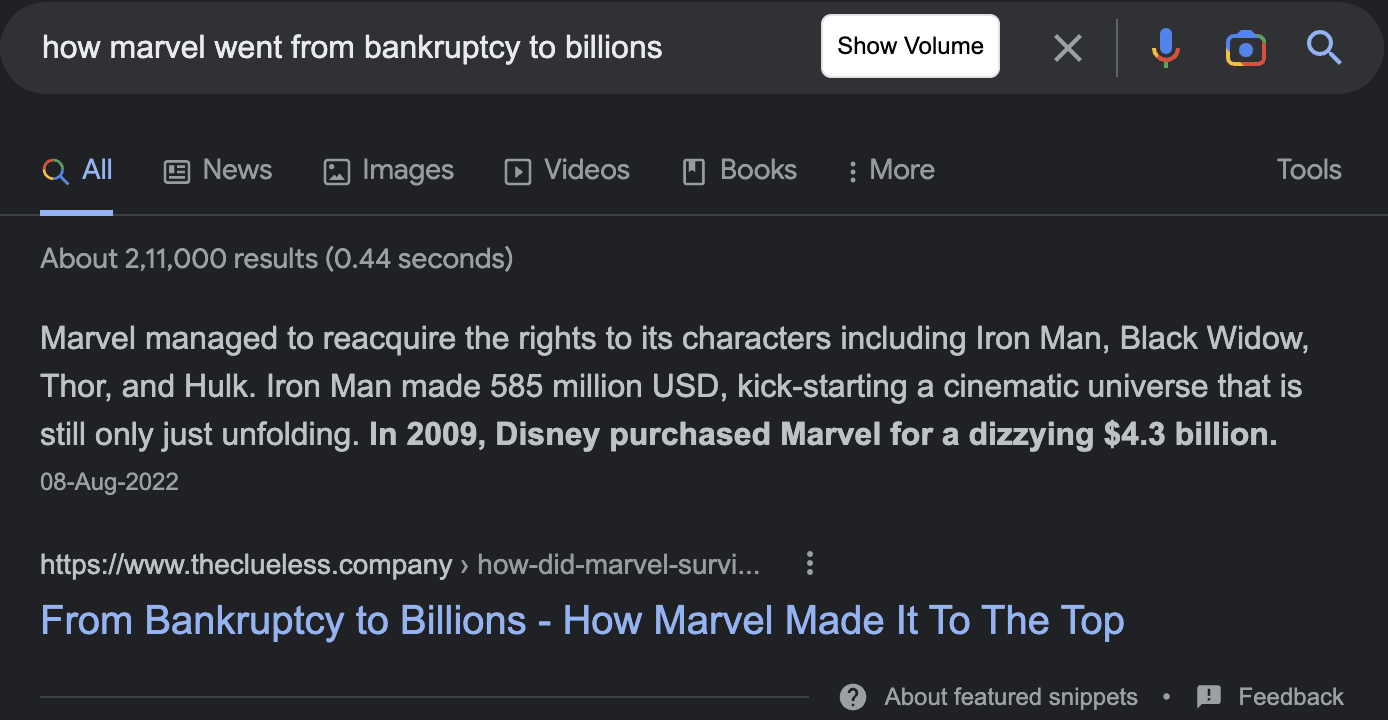Click the Show Volume button

pos(910,46)
